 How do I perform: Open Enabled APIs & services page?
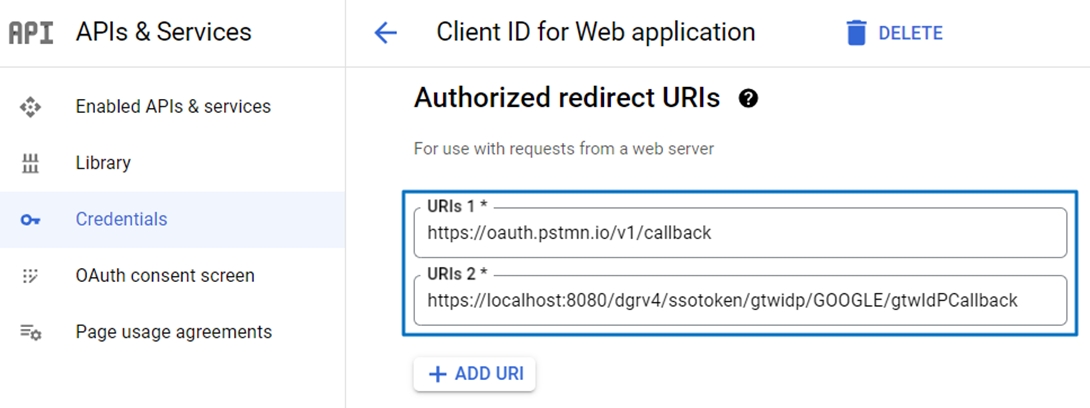(x=173, y=107)
